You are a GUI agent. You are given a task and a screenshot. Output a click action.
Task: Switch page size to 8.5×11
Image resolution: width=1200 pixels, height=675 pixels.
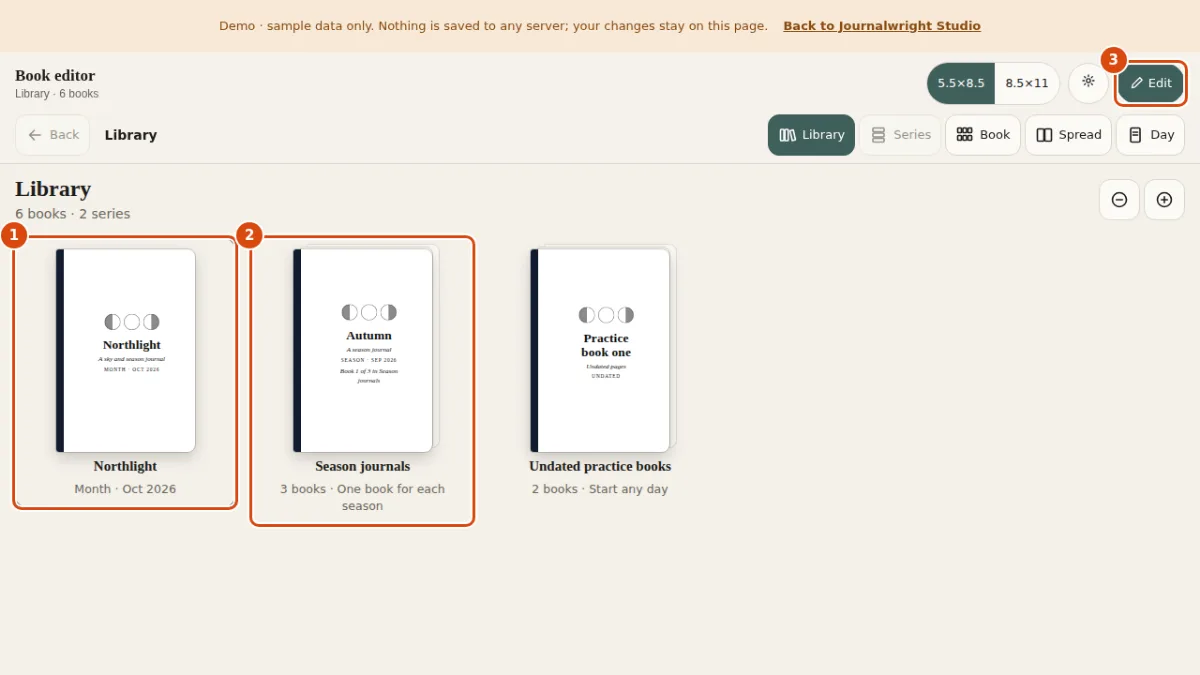pyautogui.click(x=1027, y=83)
